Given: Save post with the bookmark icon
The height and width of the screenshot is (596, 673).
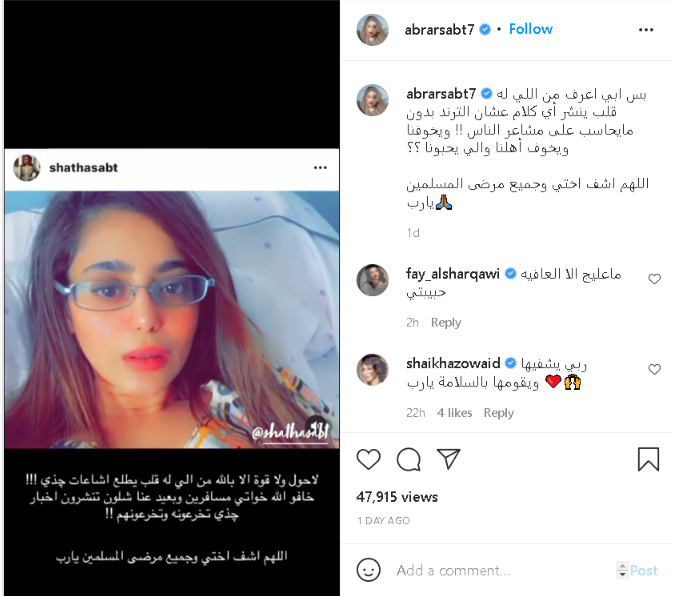Looking at the screenshot, I should point(648,459).
